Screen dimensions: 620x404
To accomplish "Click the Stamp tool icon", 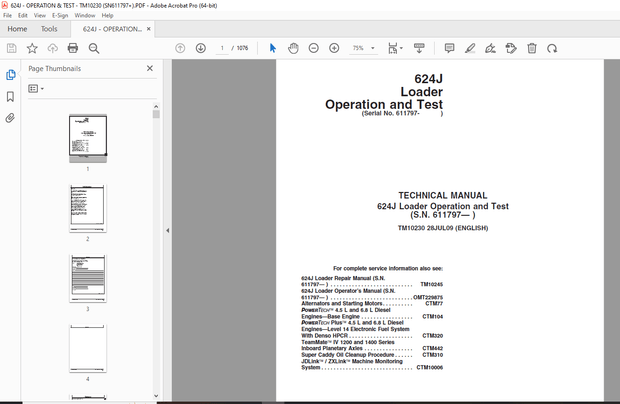I will pyautogui.click(x=511, y=48).
